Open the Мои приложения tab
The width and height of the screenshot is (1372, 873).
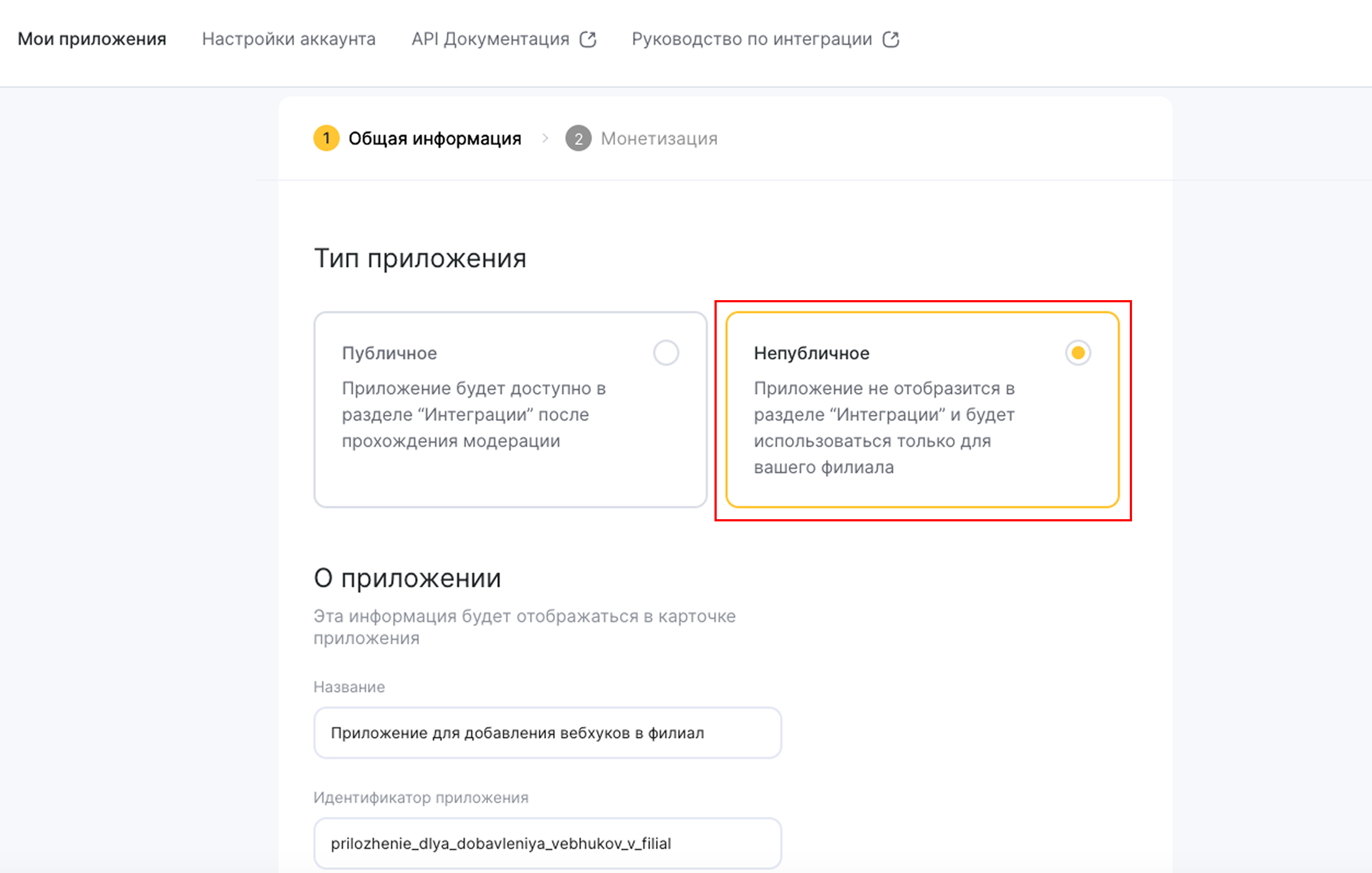(92, 39)
